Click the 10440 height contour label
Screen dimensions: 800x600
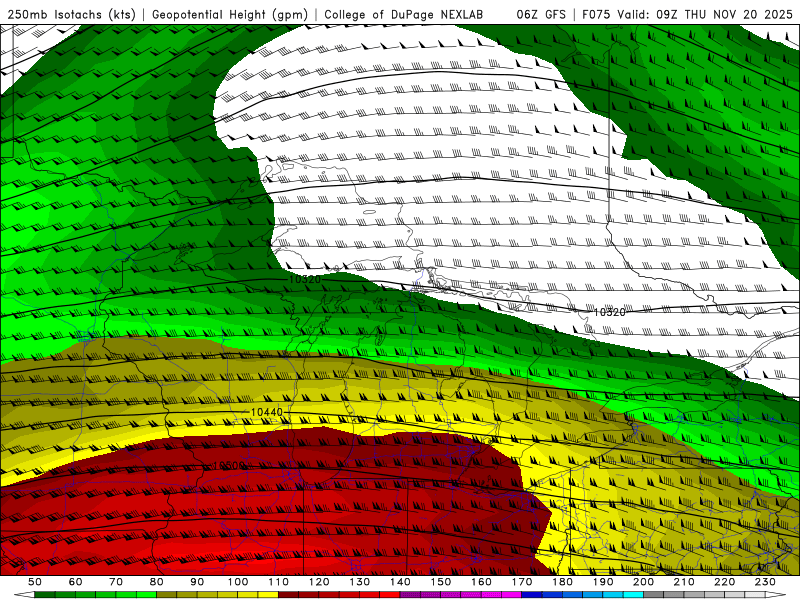(x=266, y=412)
